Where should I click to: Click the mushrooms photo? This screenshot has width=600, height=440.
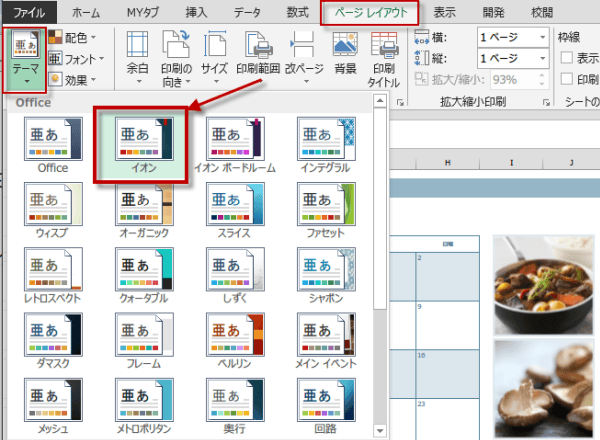pos(544,389)
